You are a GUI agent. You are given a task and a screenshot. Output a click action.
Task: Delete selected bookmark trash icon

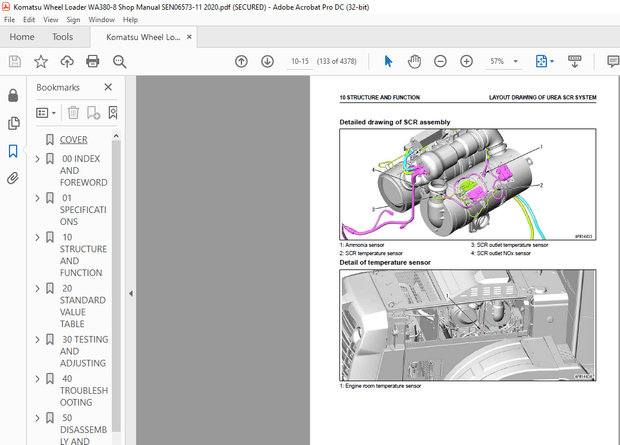click(x=73, y=113)
